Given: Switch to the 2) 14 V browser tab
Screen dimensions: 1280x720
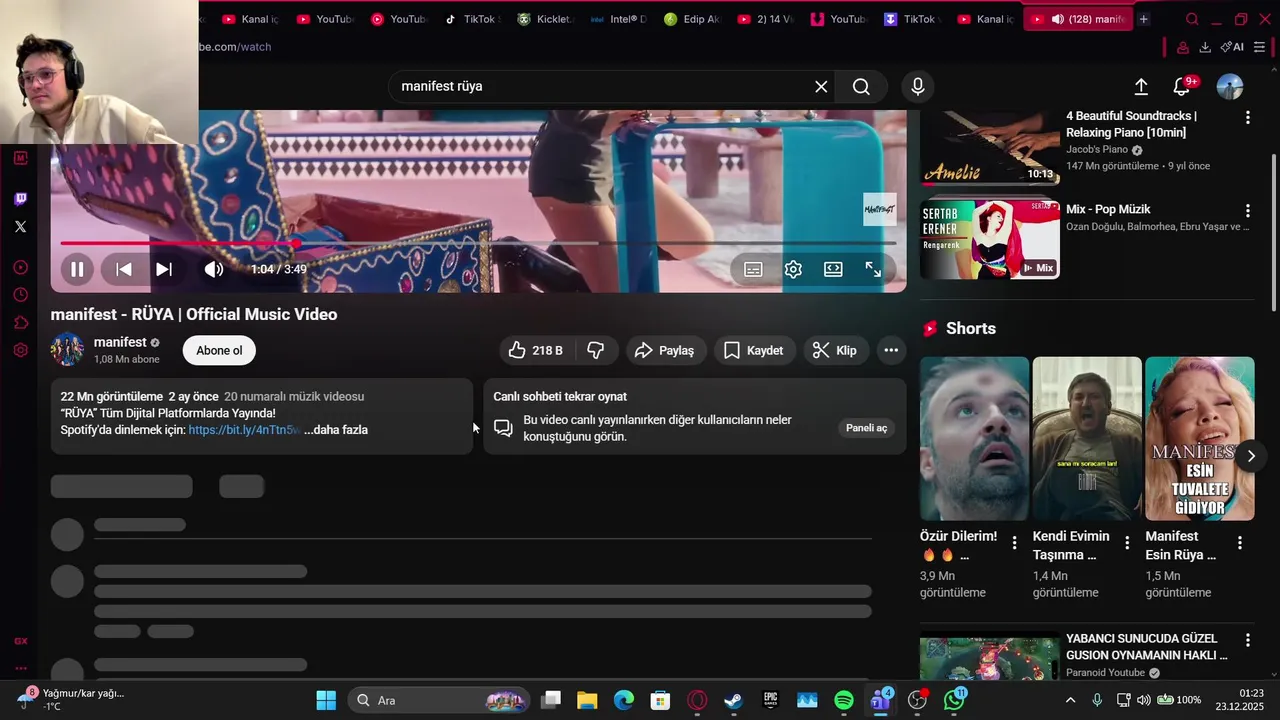Looking at the screenshot, I should click(x=764, y=19).
